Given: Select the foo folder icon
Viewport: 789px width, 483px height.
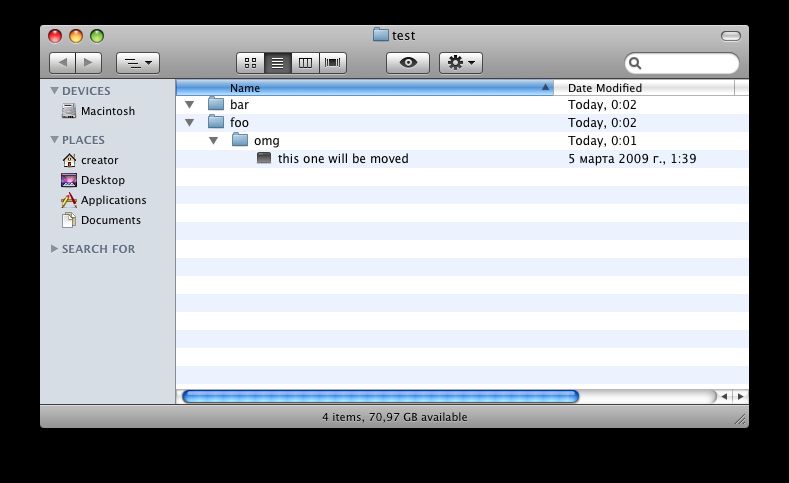Looking at the screenshot, I should click(x=216, y=122).
